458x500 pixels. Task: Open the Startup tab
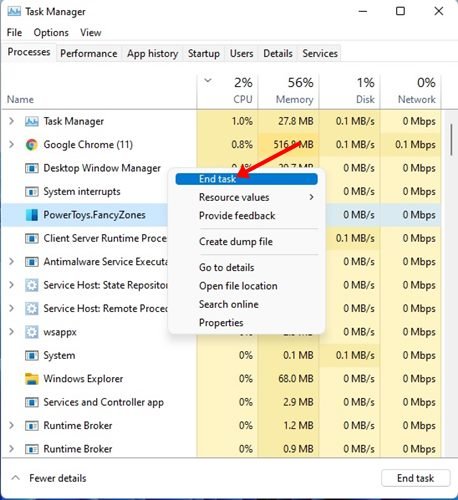pos(204,54)
